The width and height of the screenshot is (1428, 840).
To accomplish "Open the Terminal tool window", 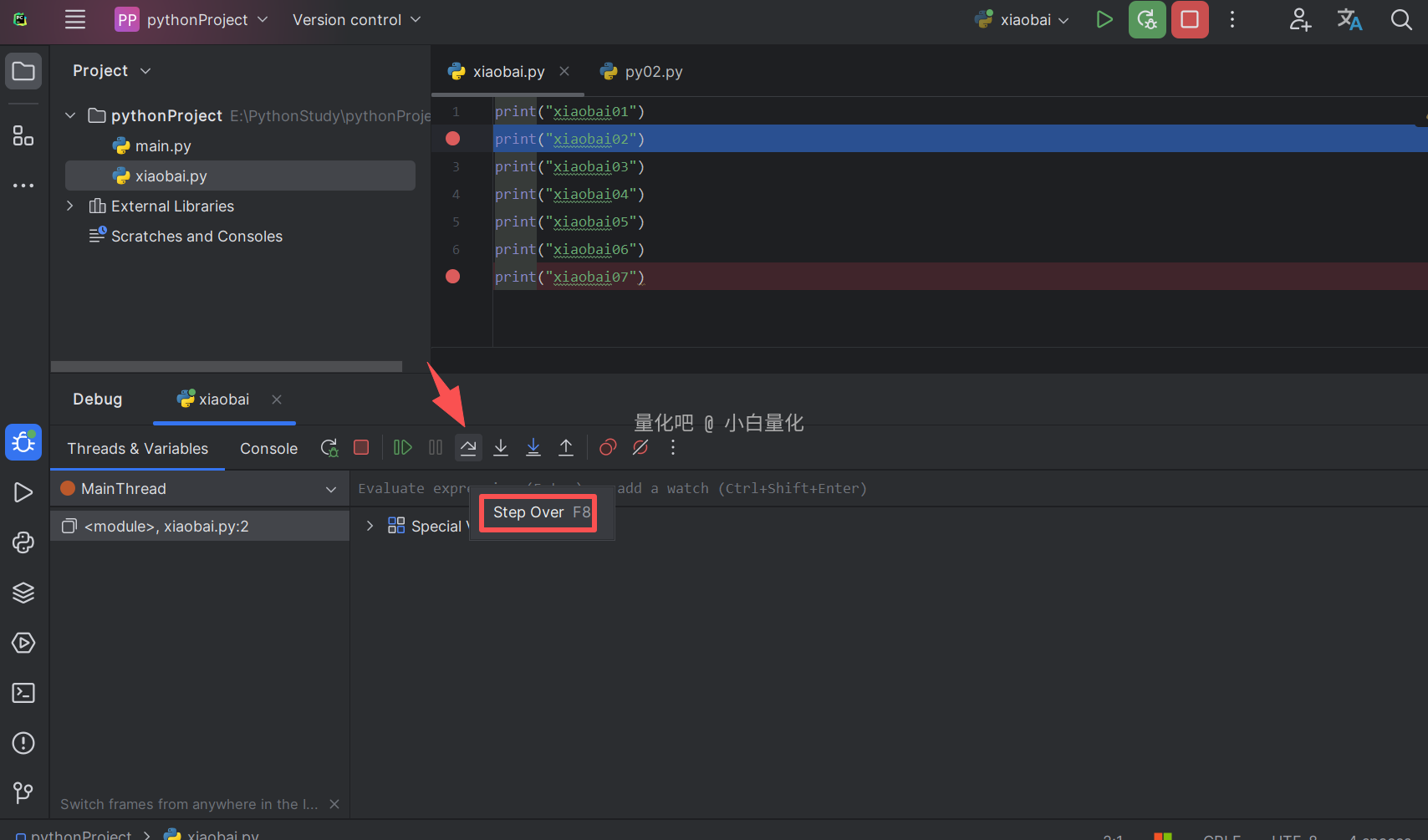I will click(23, 693).
